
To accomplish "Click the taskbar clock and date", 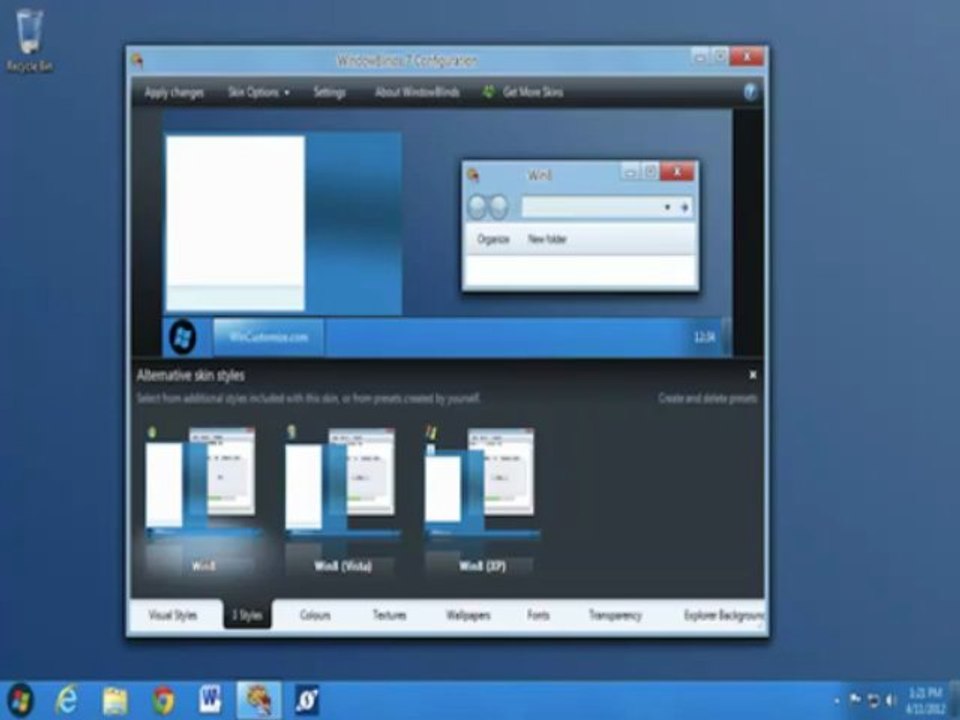I will click(924, 700).
